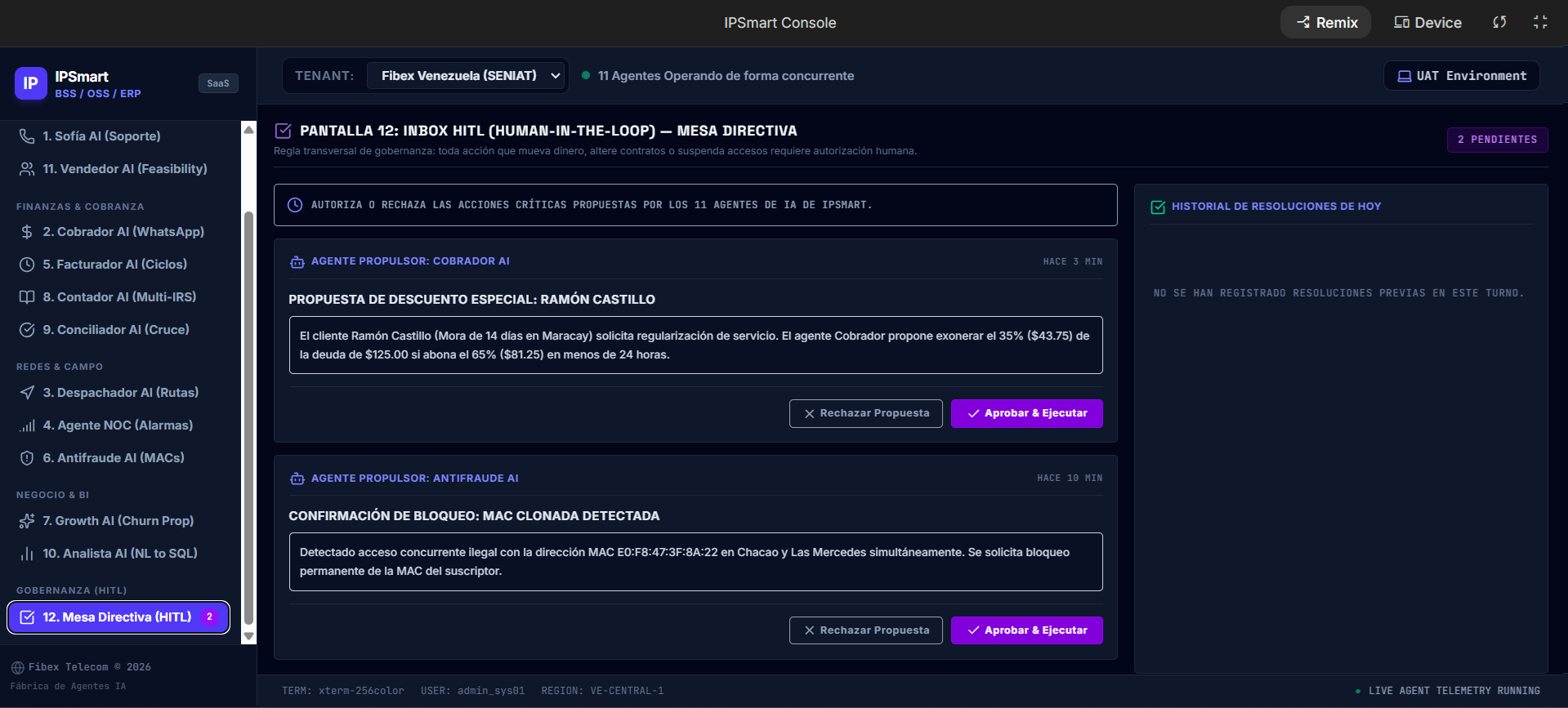Click the TERM: xterm-256color status entry

coord(343,691)
